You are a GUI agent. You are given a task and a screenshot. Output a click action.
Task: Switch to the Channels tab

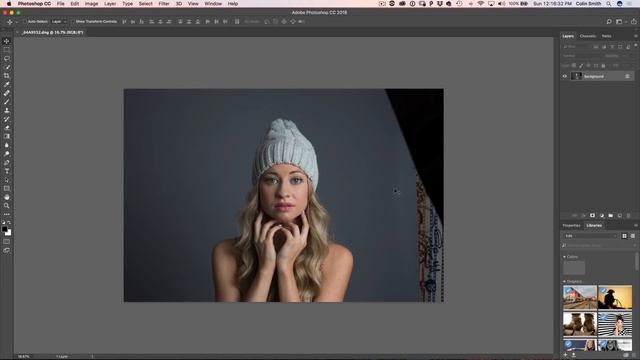588,36
